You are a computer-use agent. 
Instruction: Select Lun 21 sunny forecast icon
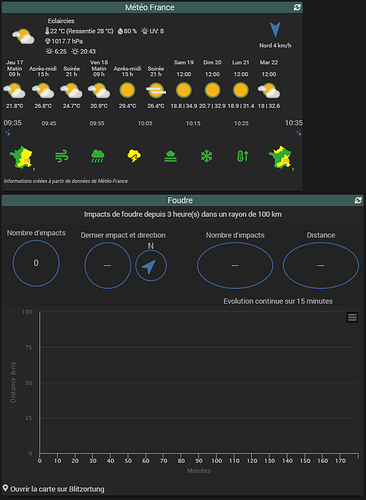(x=241, y=90)
